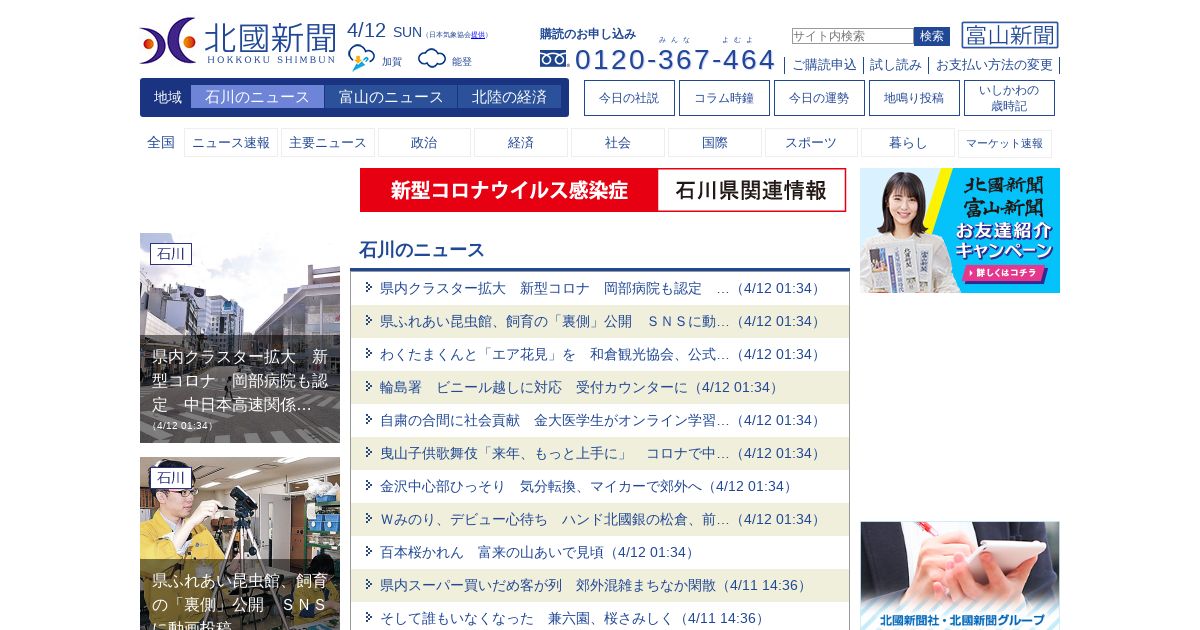
Task: Open 国際 menu item
Action: (715, 143)
